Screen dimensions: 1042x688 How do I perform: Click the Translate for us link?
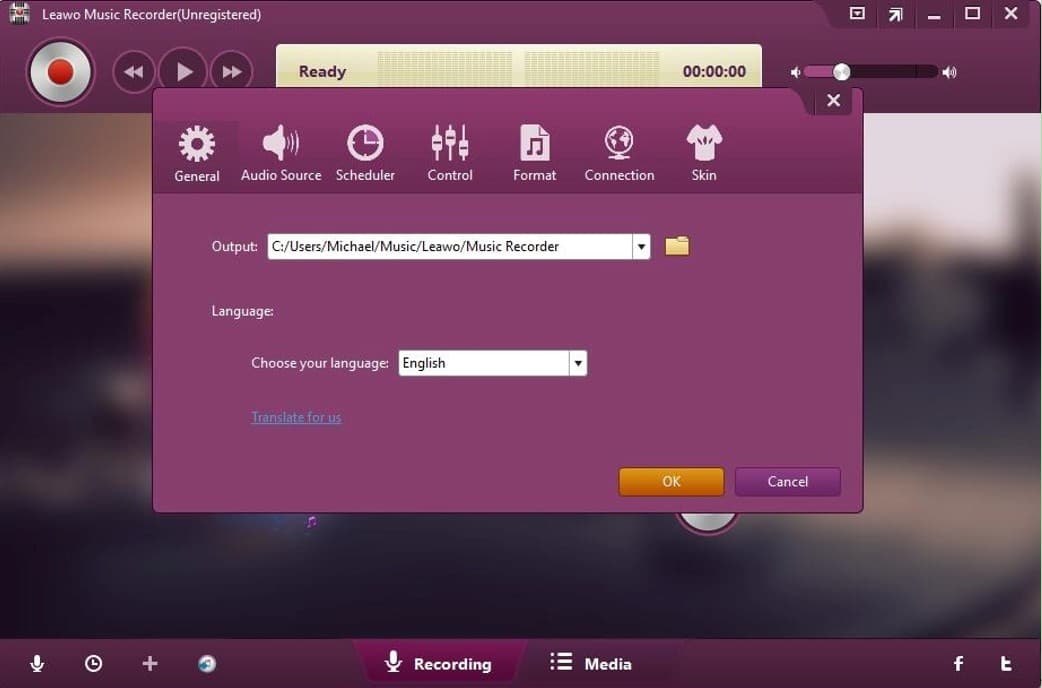point(296,417)
